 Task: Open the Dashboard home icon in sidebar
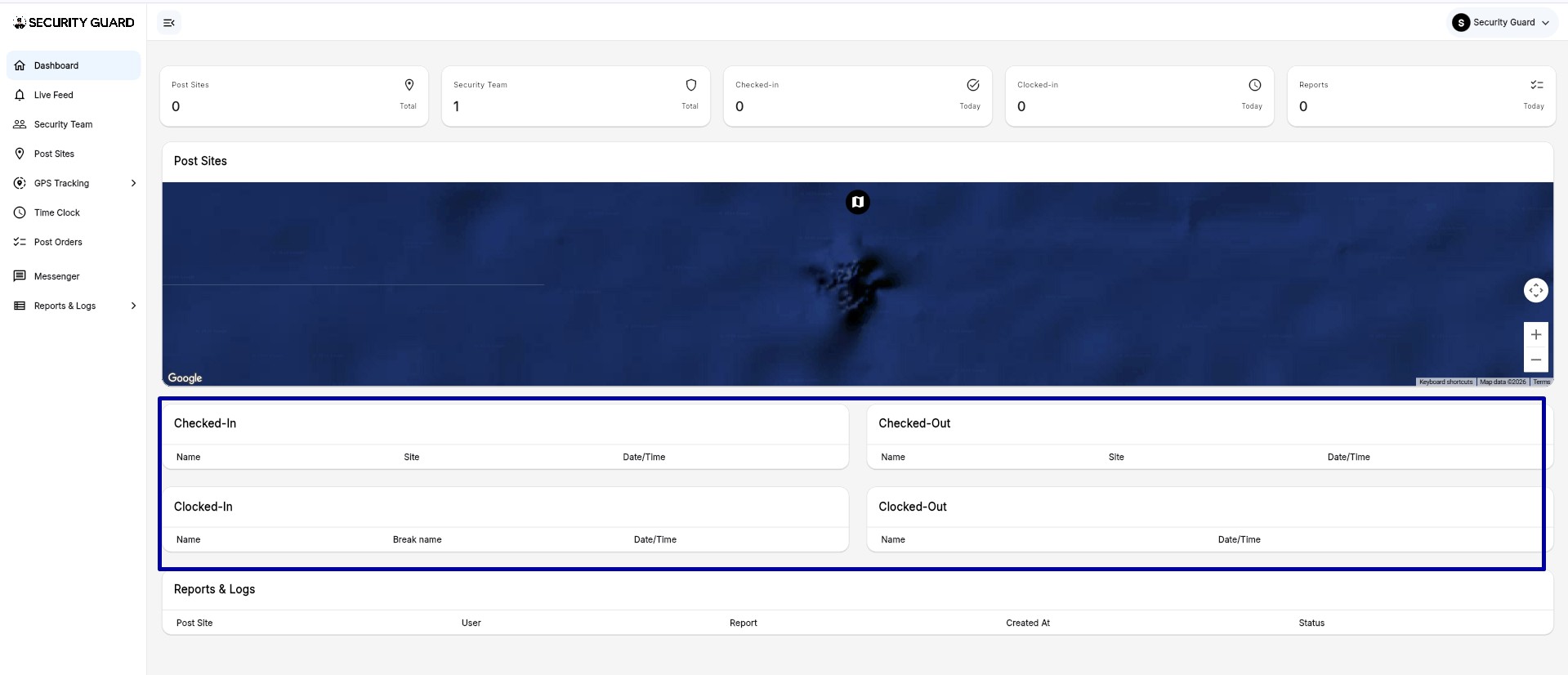pyautogui.click(x=20, y=65)
